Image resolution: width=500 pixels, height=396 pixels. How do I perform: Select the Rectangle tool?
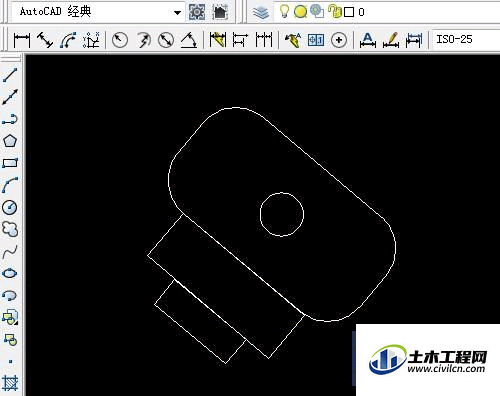click(x=10, y=163)
